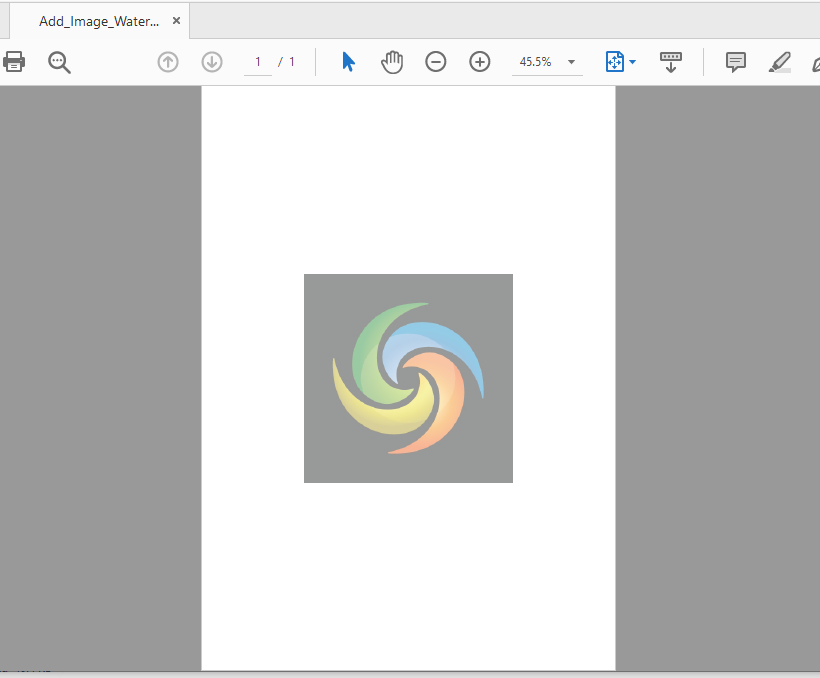Toggle the scrolling mode toolbar icon
The image size is (820, 678).
click(671, 62)
